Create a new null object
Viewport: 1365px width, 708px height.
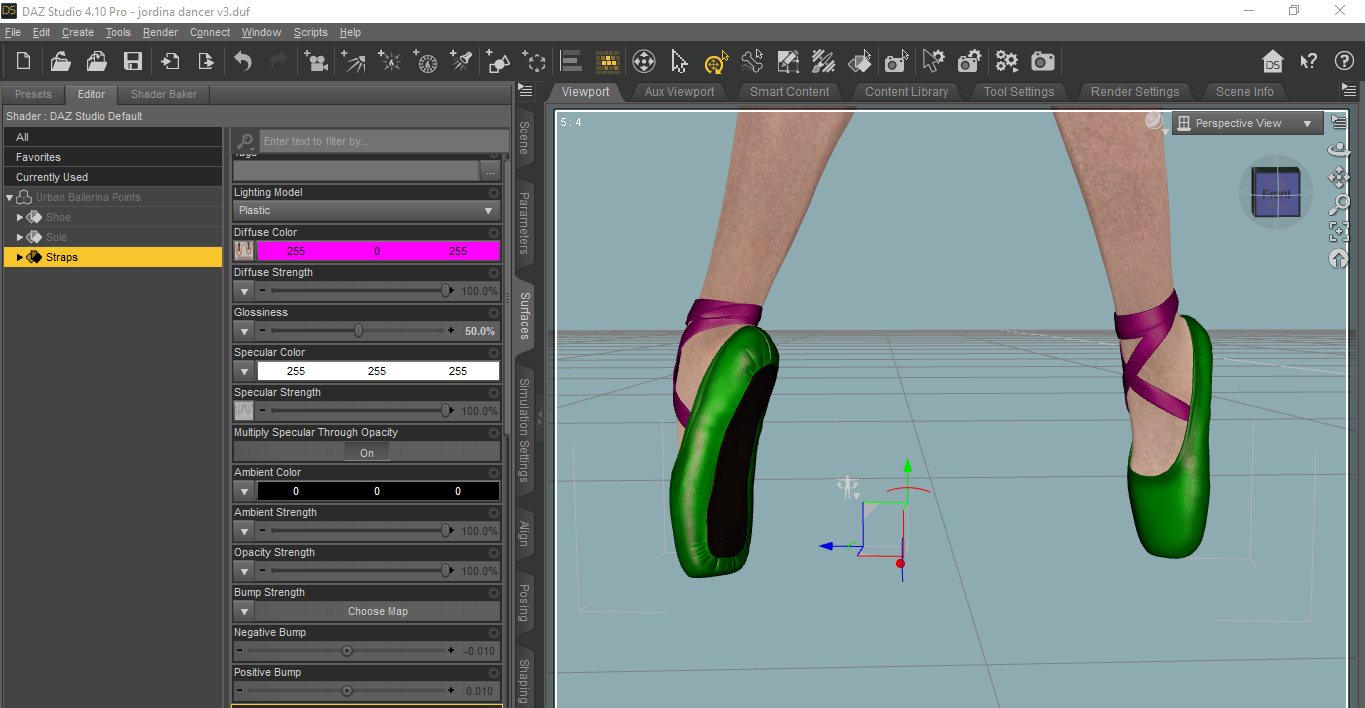535,61
